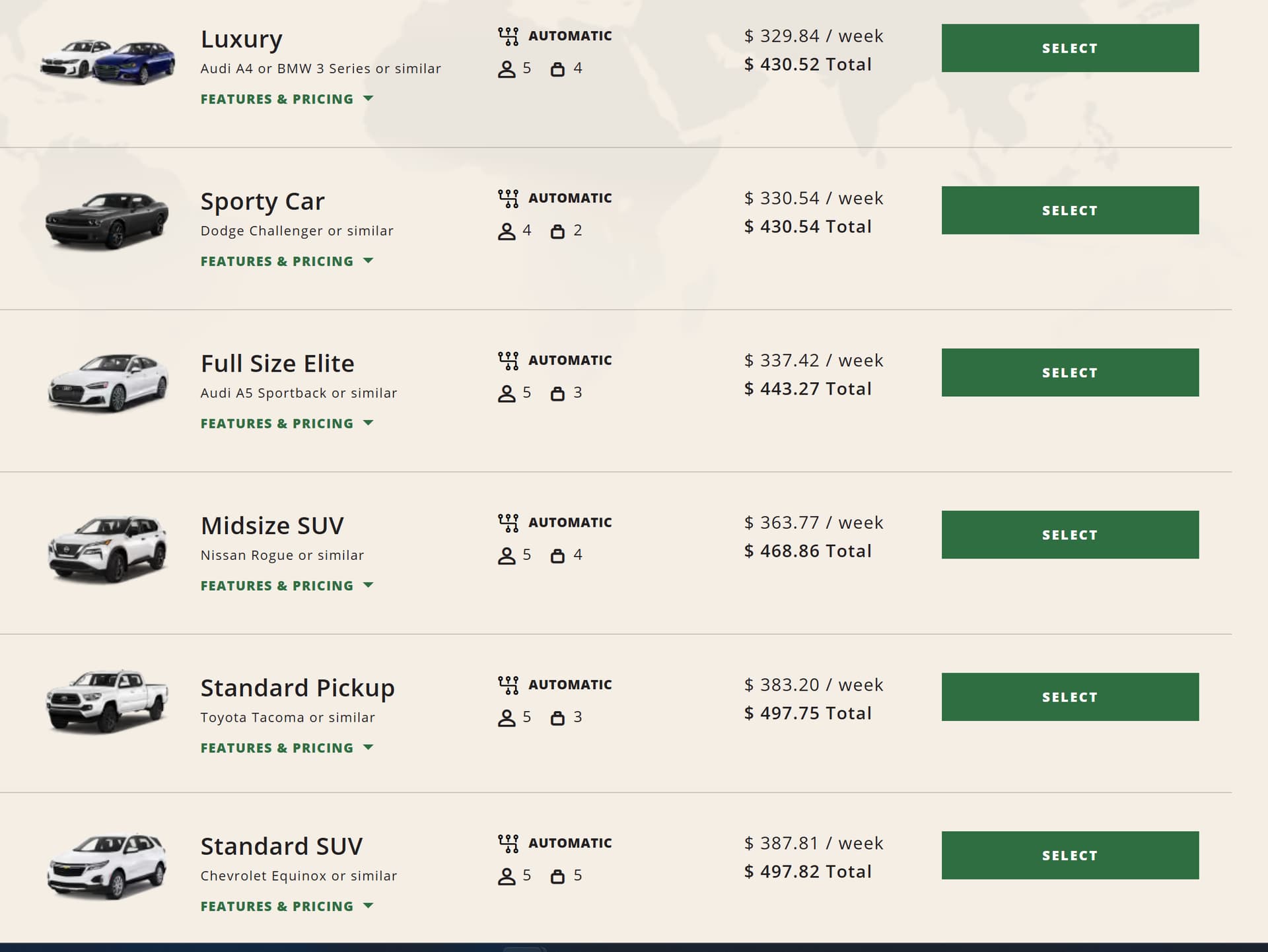The width and height of the screenshot is (1268, 952).
Task: Click transmission icon for Standard SUV
Action: coord(508,843)
